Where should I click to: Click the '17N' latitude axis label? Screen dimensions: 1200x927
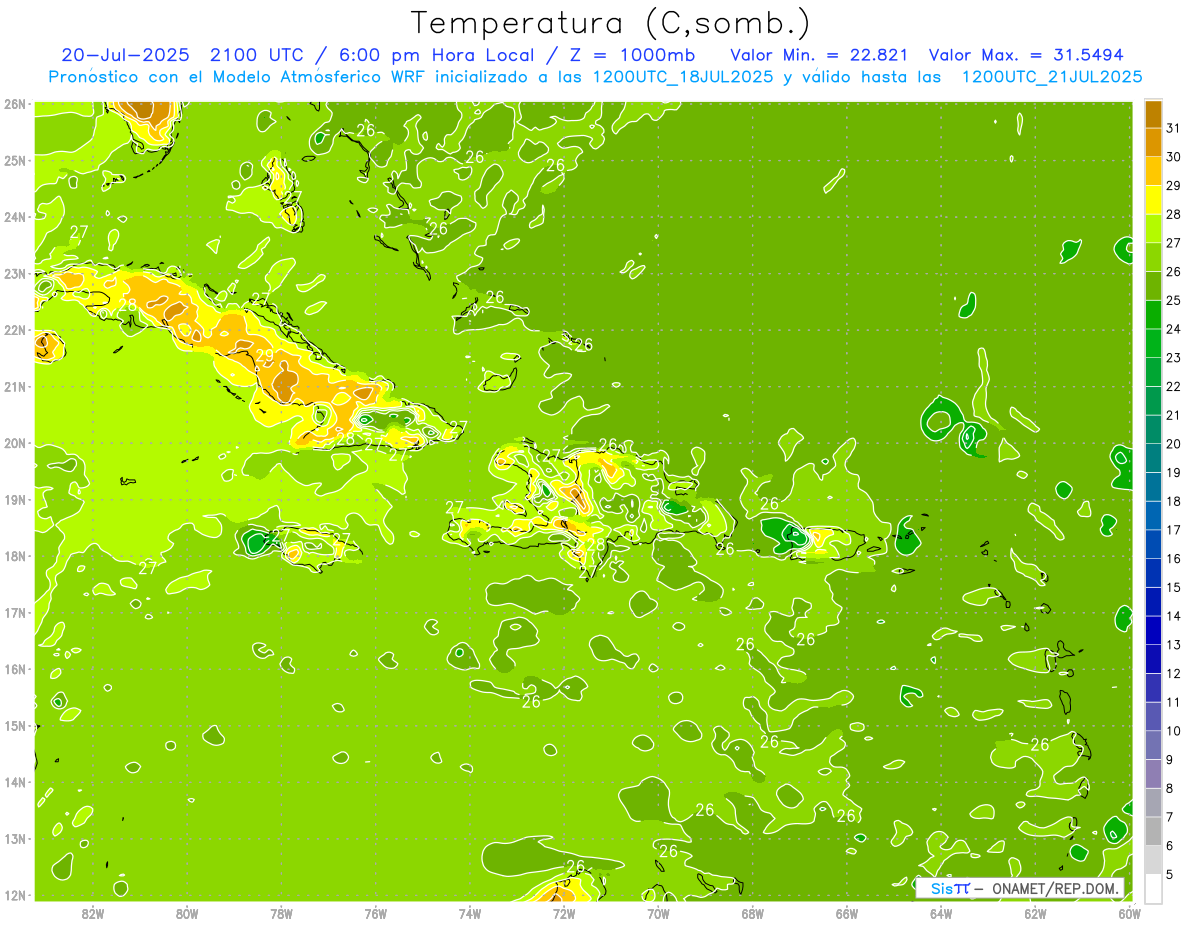coord(15,612)
